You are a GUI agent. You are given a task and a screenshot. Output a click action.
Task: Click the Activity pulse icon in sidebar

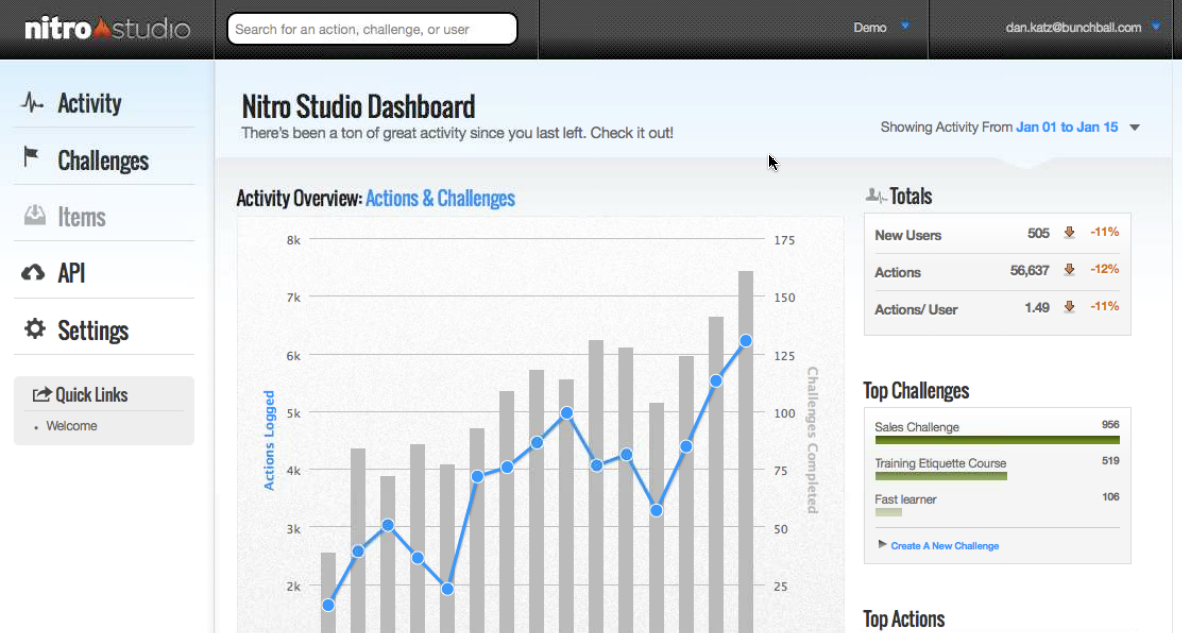(33, 103)
